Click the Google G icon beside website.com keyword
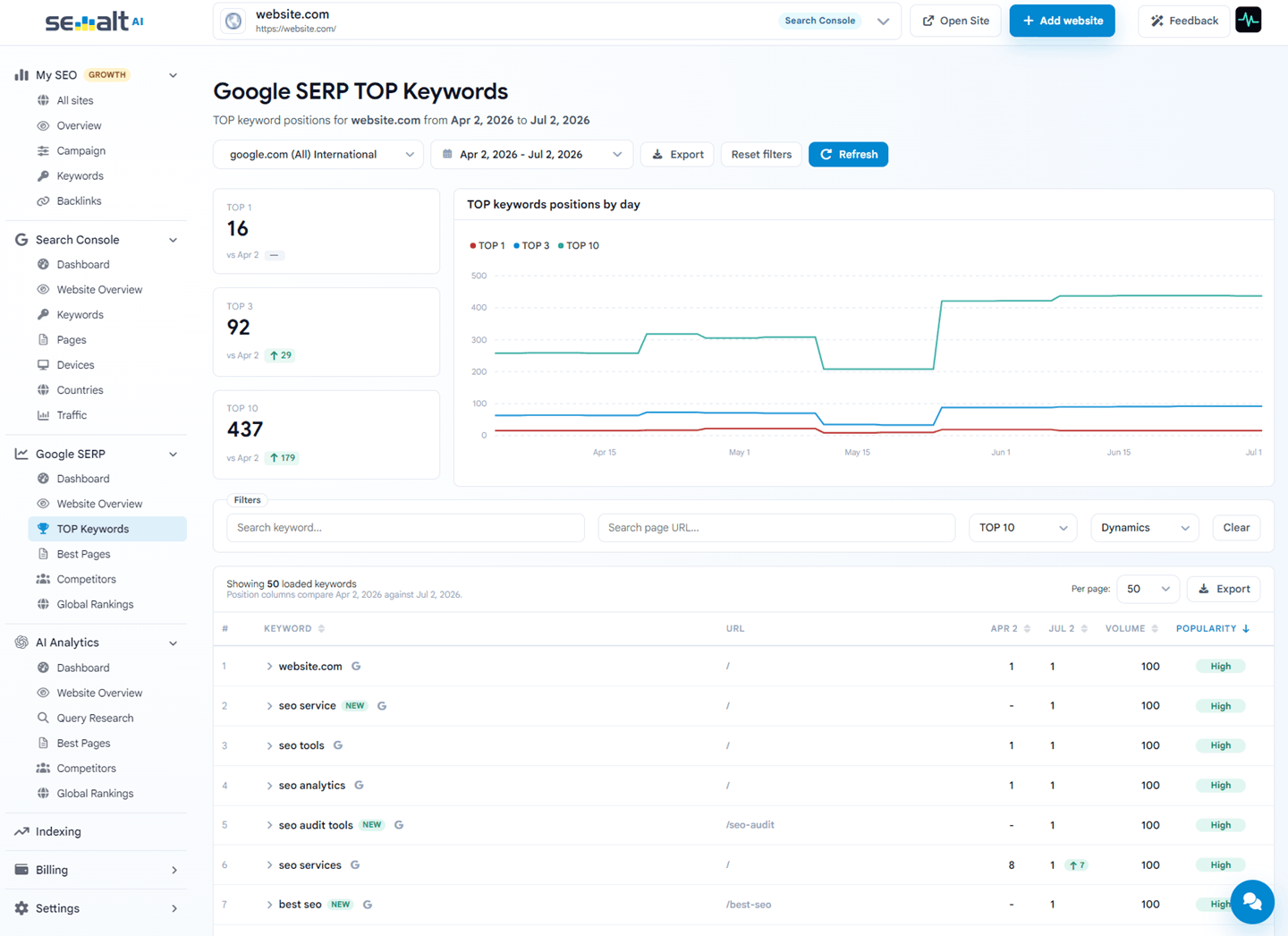 (x=356, y=666)
